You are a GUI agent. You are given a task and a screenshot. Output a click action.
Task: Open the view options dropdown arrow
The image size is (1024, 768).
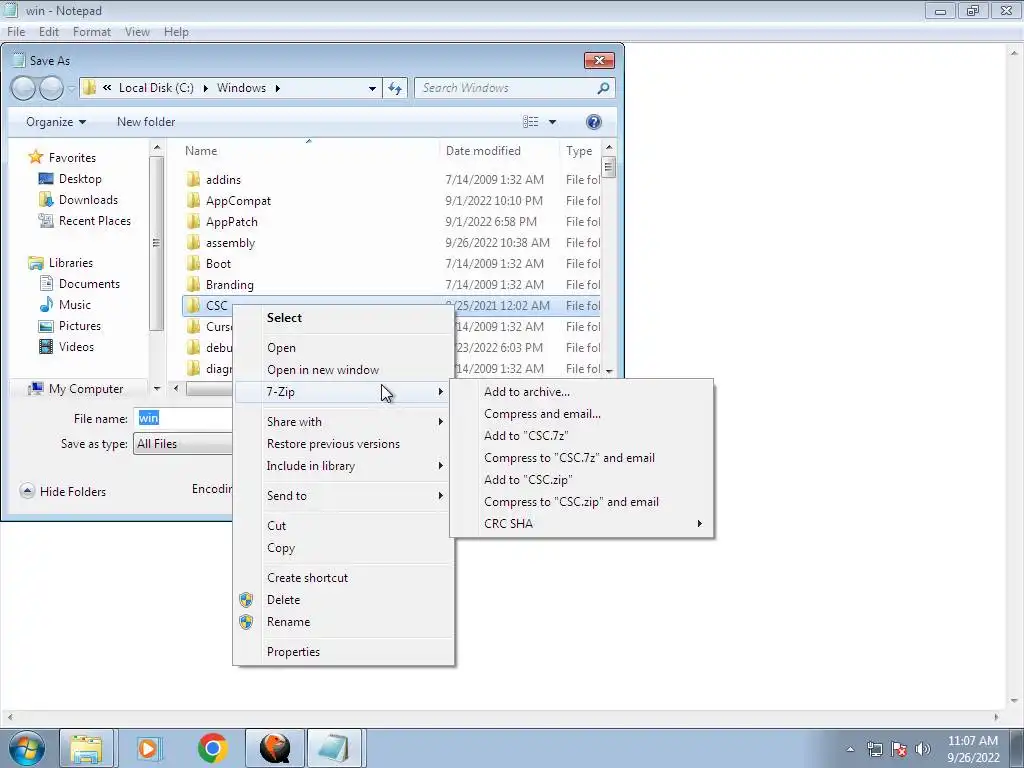(552, 122)
